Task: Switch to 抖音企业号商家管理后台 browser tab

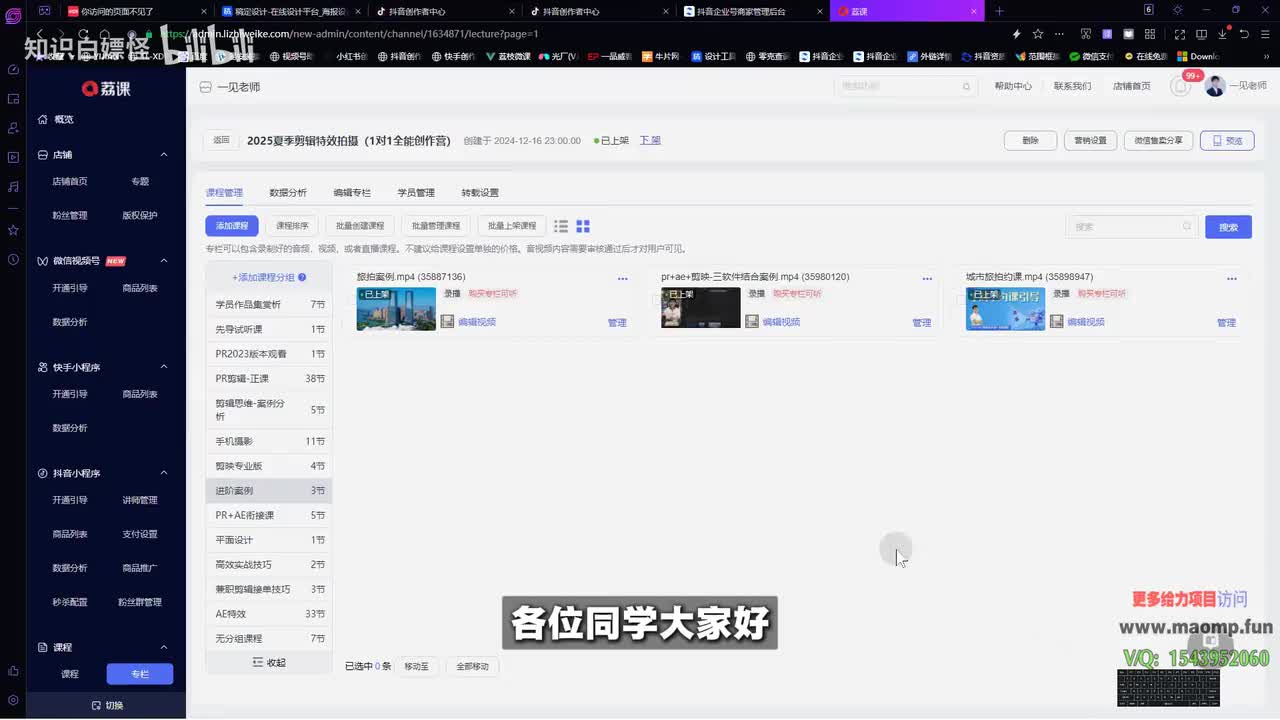Action: click(x=752, y=11)
